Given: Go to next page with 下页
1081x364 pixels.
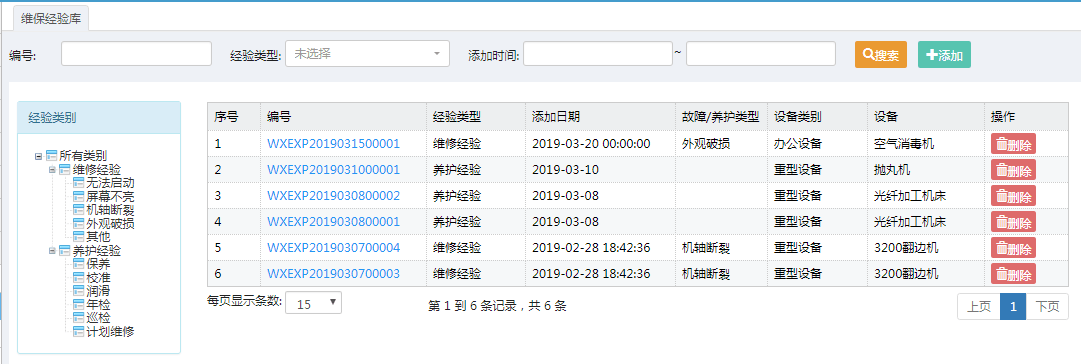Looking at the screenshot, I should (1047, 307).
